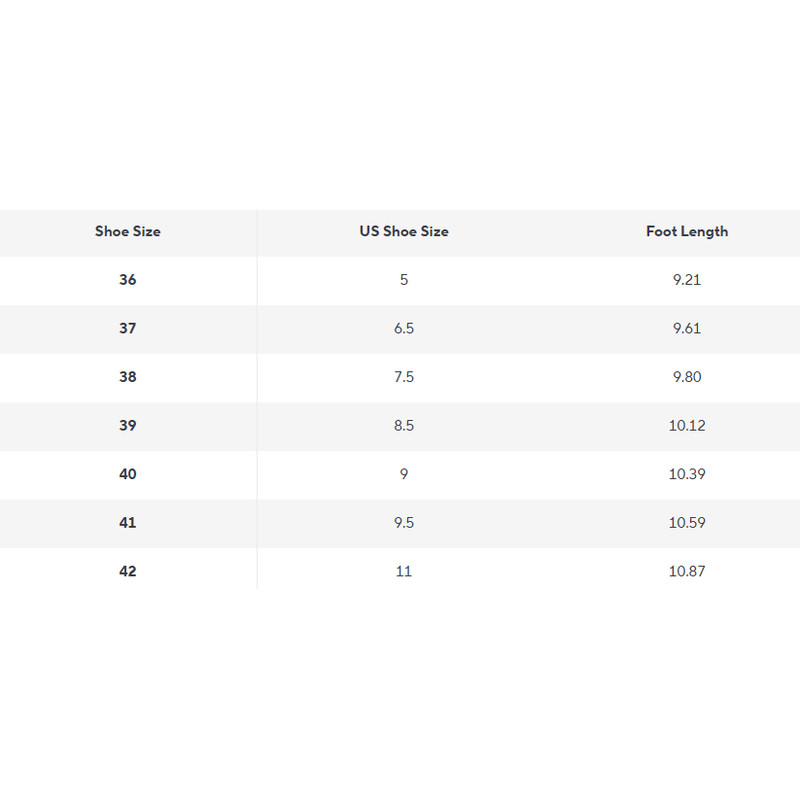Viewport: 800px width, 800px height.
Task: Click foot length 10.59 value
Action: [687, 522]
